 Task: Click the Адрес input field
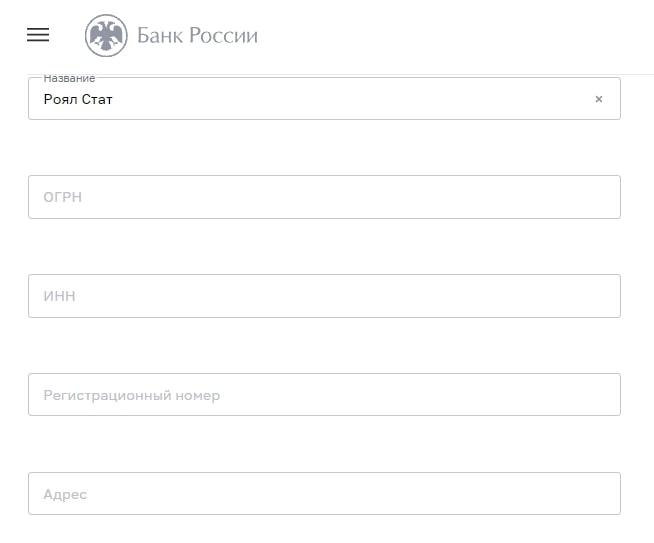[324, 493]
